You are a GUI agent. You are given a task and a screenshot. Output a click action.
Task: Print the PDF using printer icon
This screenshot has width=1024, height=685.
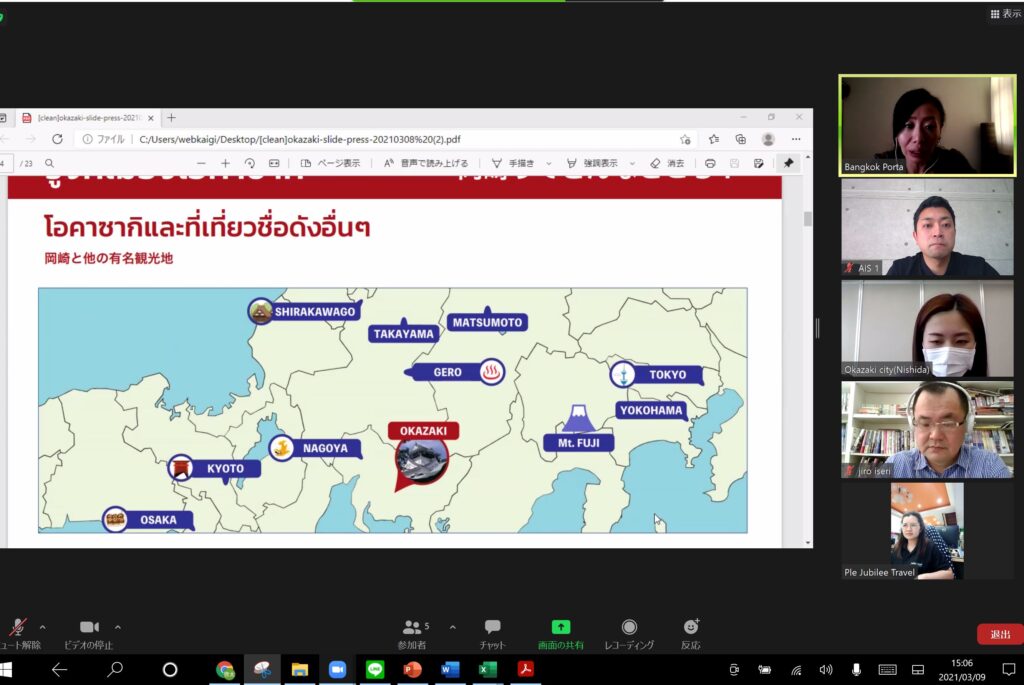tap(710, 163)
